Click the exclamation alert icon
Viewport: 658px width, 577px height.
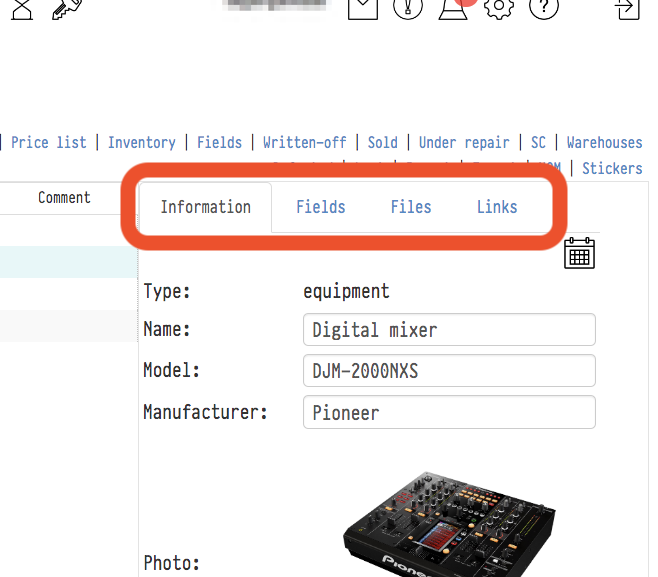[408, 7]
